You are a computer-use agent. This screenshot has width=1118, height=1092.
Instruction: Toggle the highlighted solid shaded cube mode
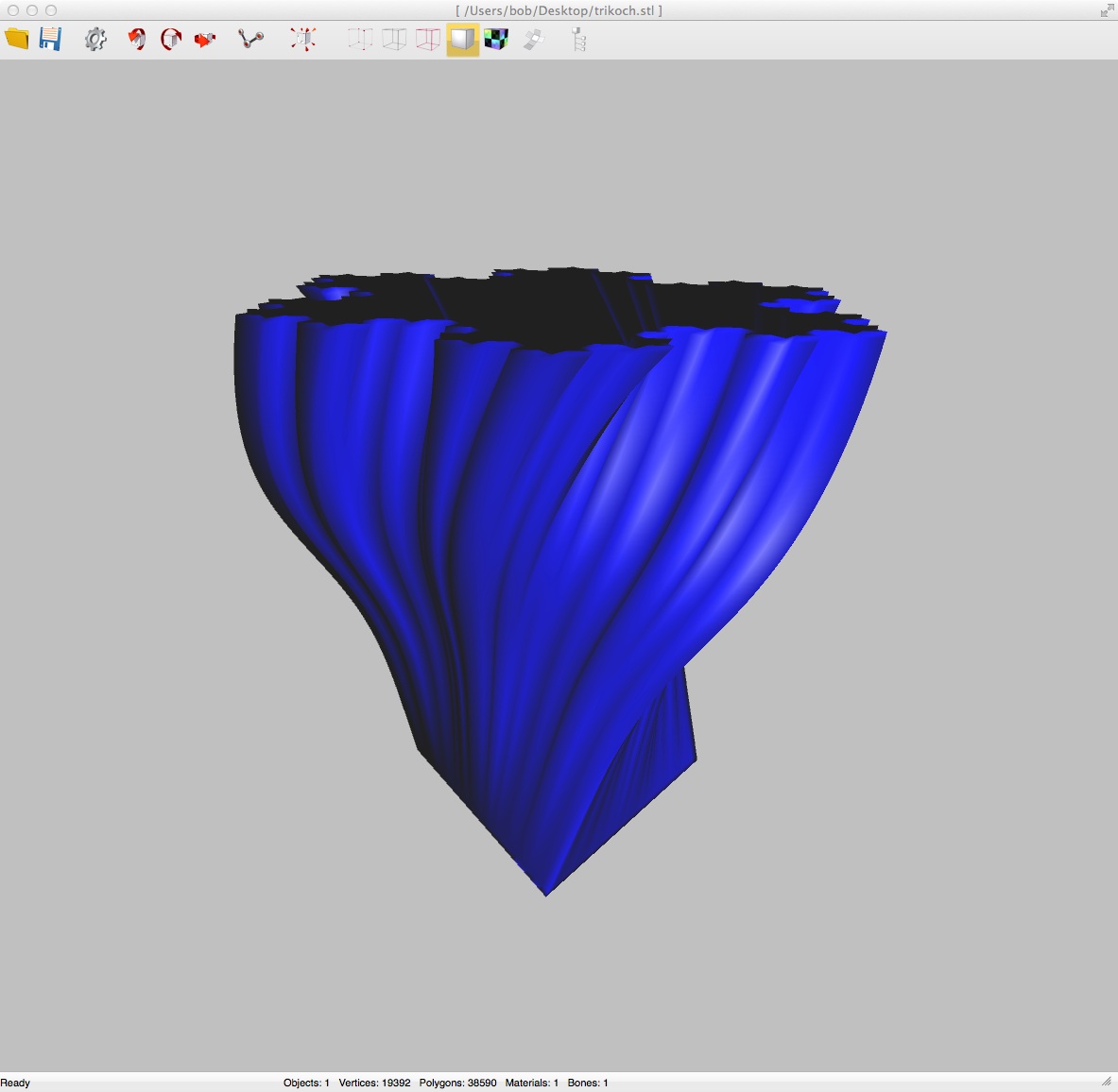[463, 40]
